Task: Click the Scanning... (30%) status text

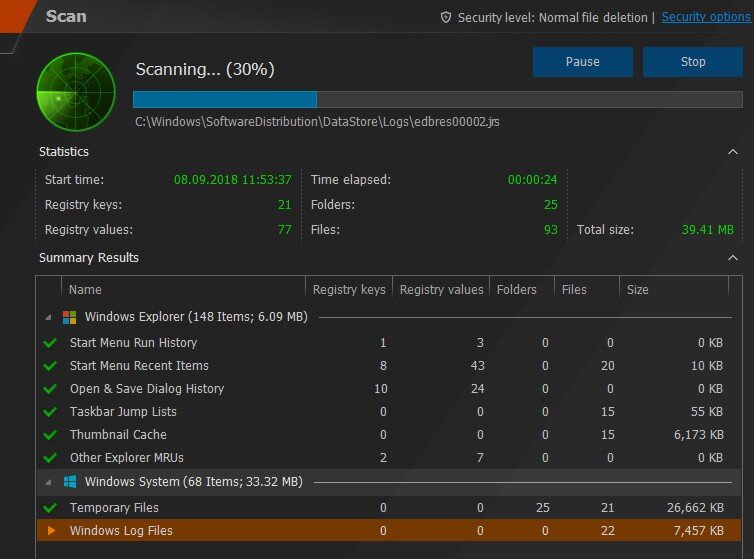Action: click(205, 69)
